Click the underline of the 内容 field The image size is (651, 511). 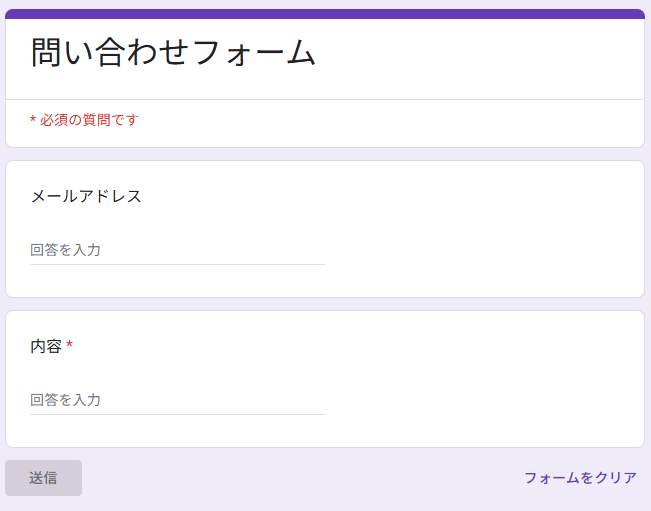177,414
